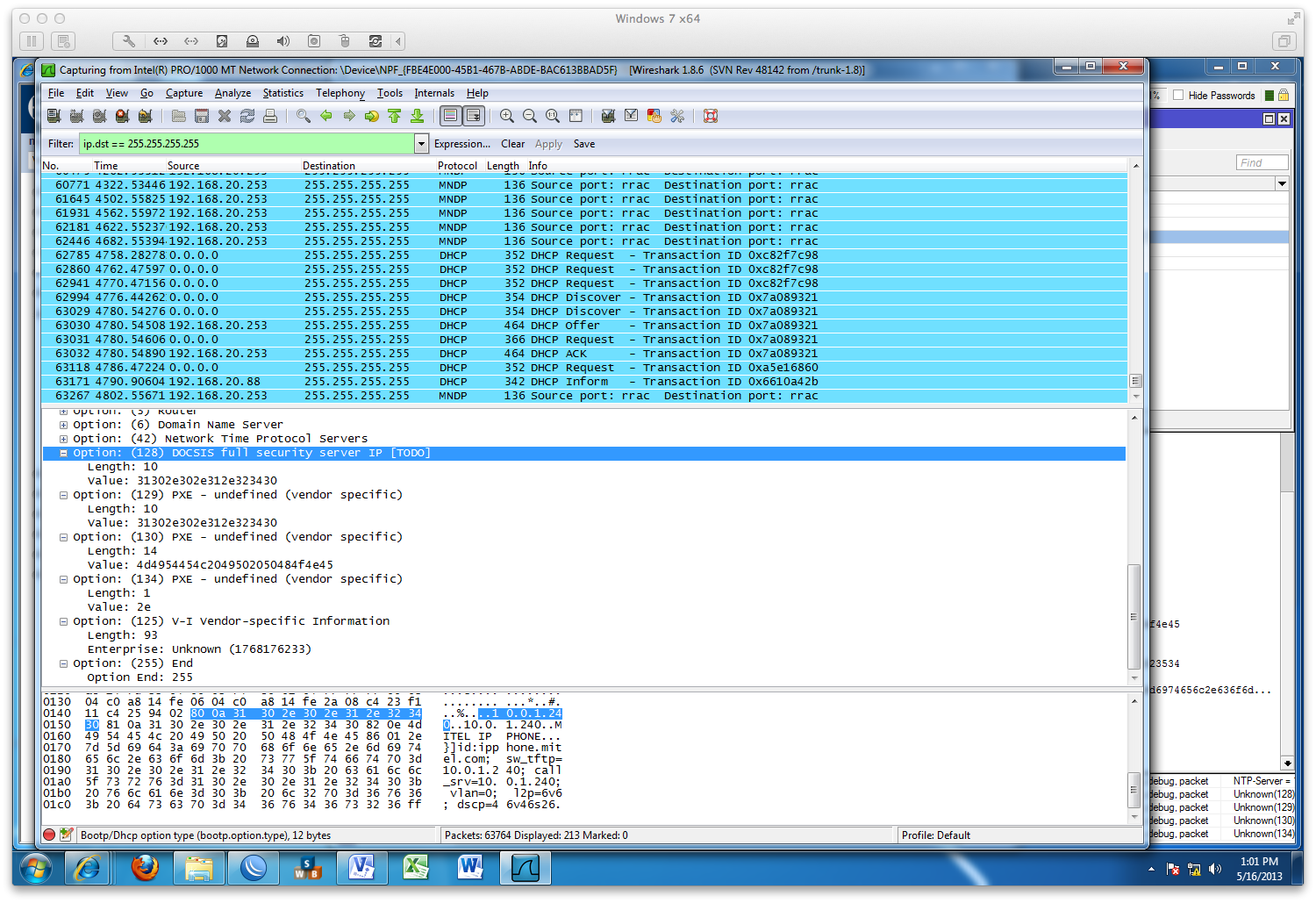The height and width of the screenshot is (903, 1316).
Task: Start a new live capture icon
Action: coord(99,116)
